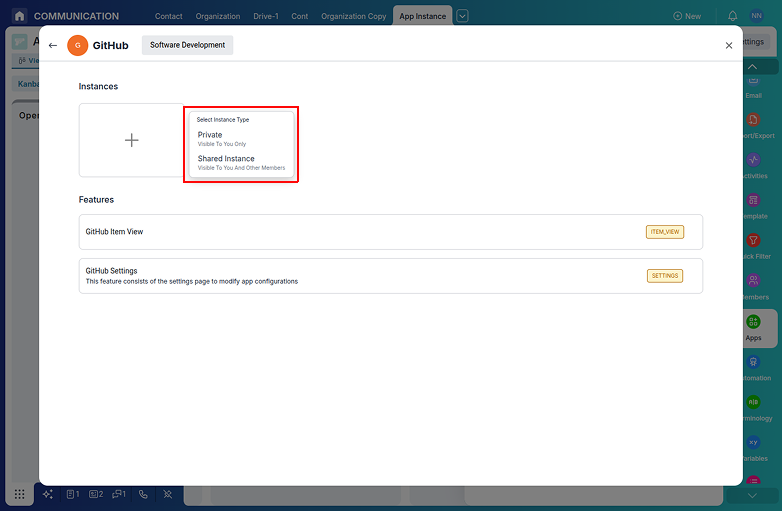Viewport: 782px width, 511px height.
Task: Open the Template sidebar icon
Action: click(753, 200)
